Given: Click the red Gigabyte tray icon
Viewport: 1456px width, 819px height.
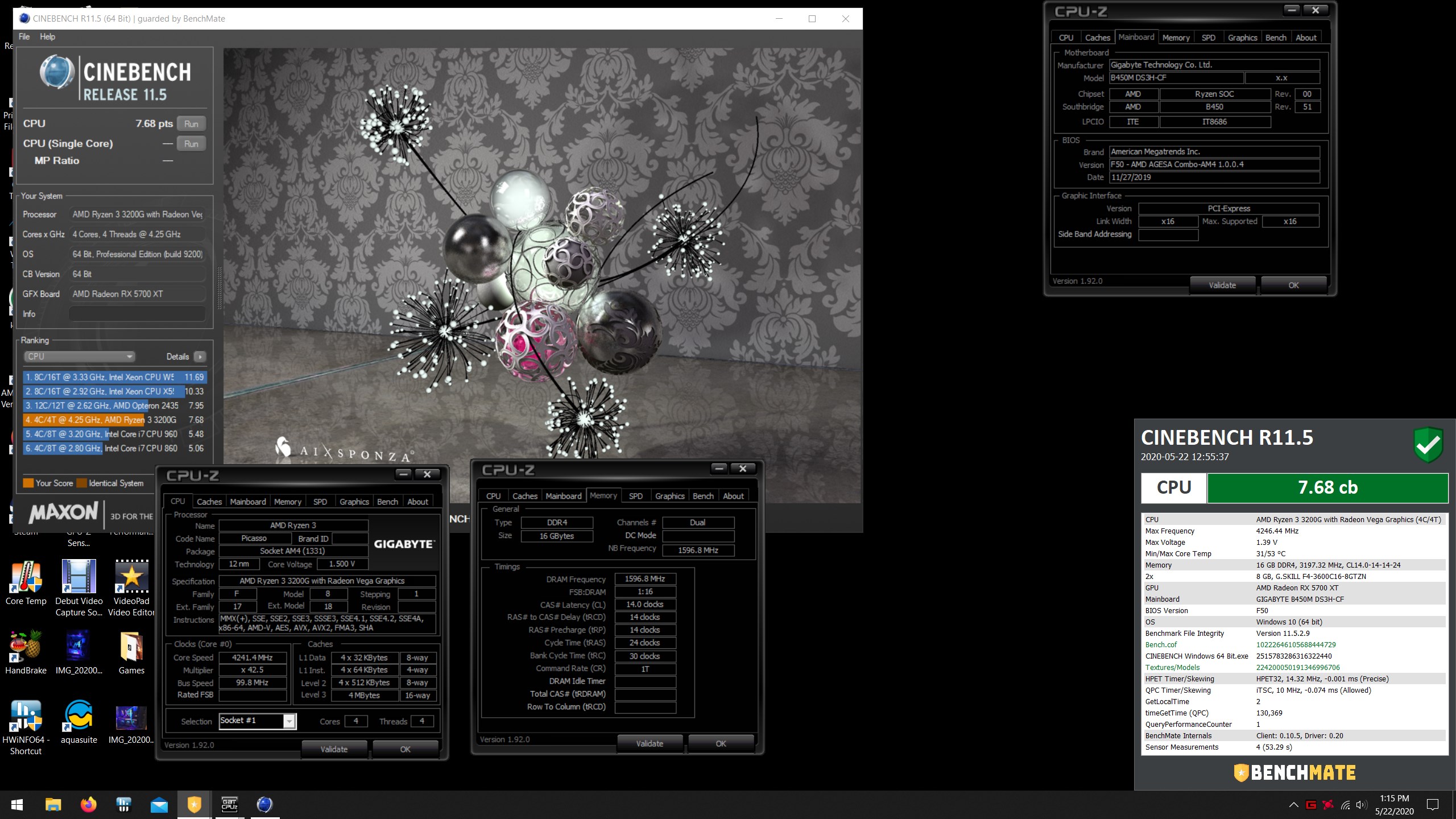Looking at the screenshot, I should coord(1311,805).
